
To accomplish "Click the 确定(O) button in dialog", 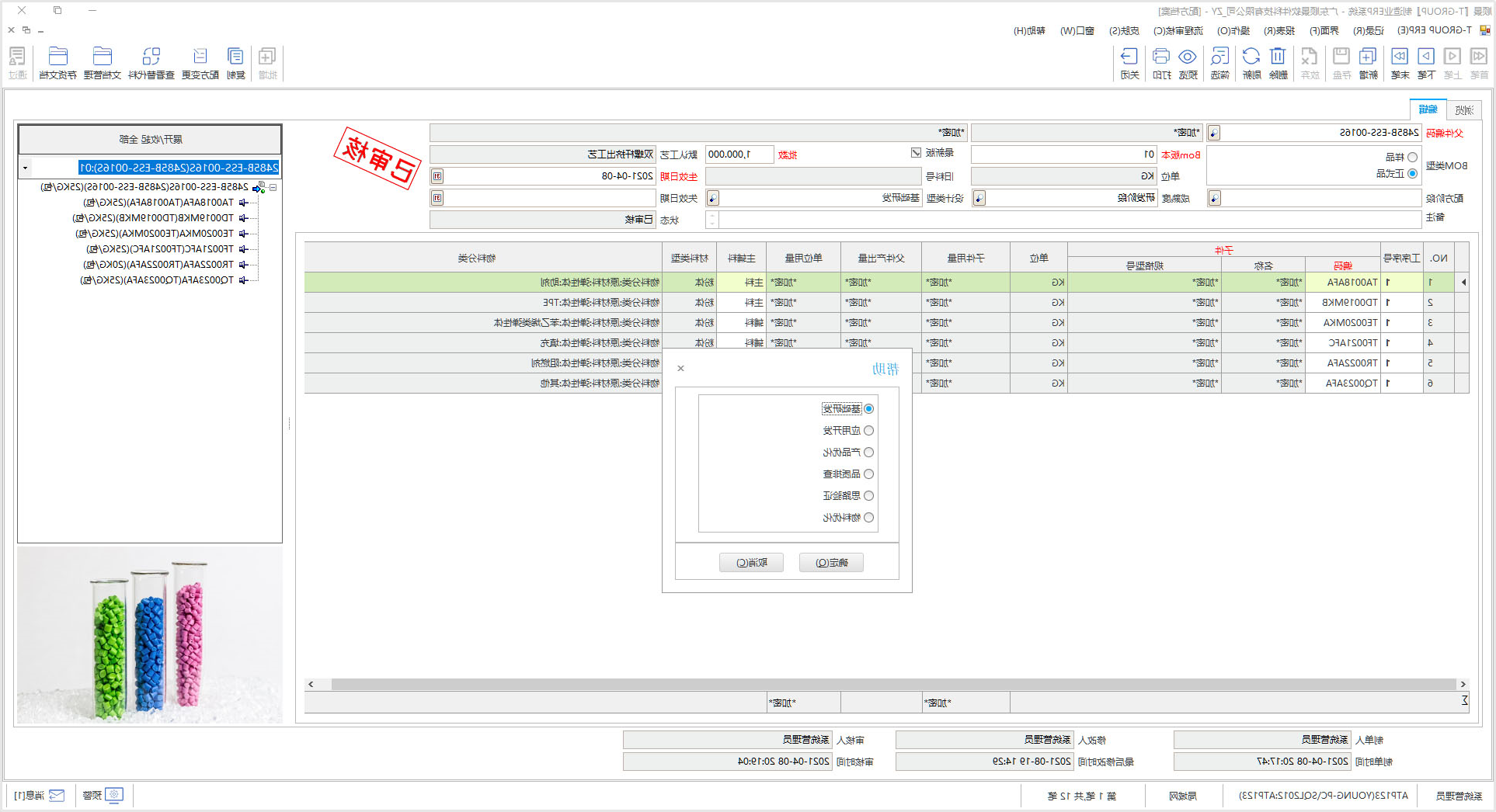I will pyautogui.click(x=831, y=563).
